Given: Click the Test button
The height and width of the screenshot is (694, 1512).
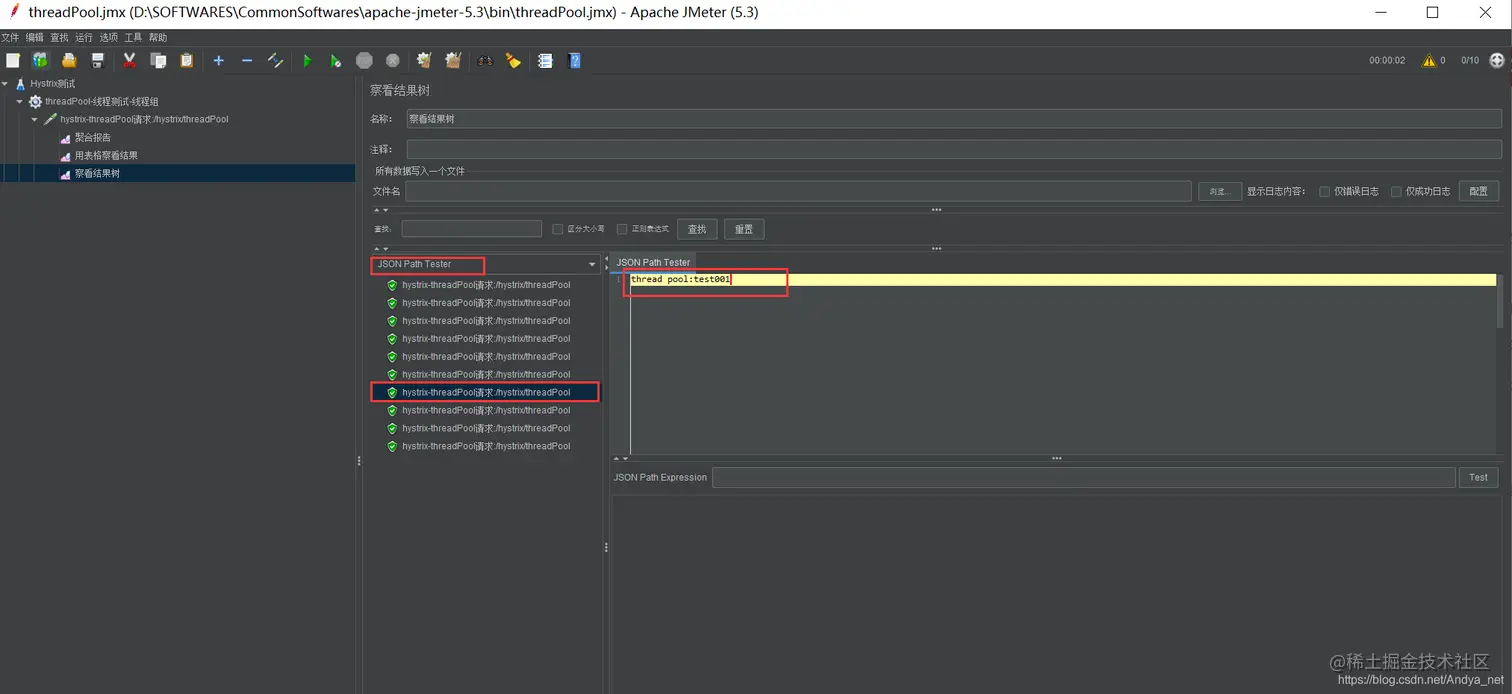Looking at the screenshot, I should pos(1479,478).
